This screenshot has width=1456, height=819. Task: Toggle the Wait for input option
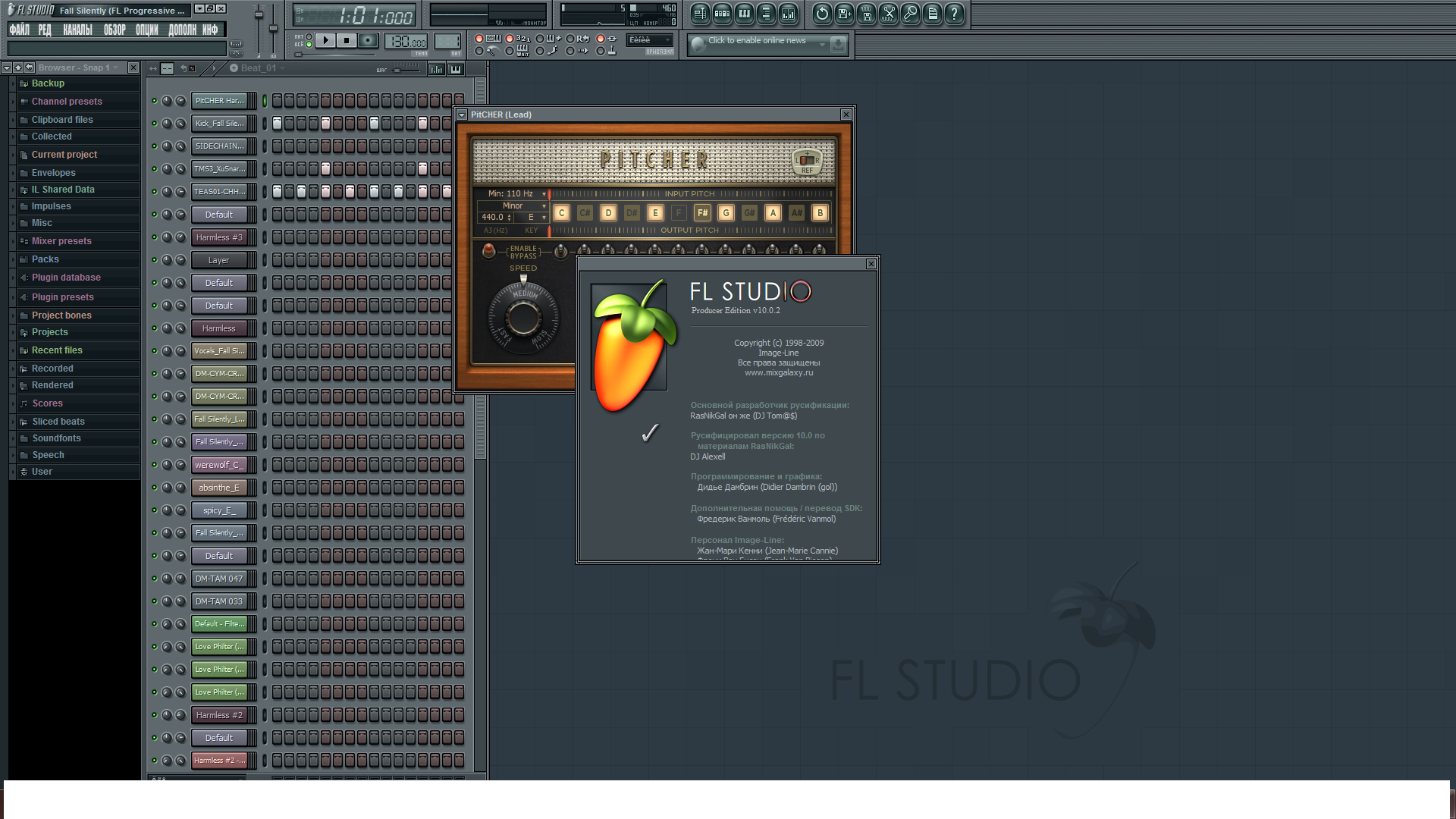[x=510, y=51]
